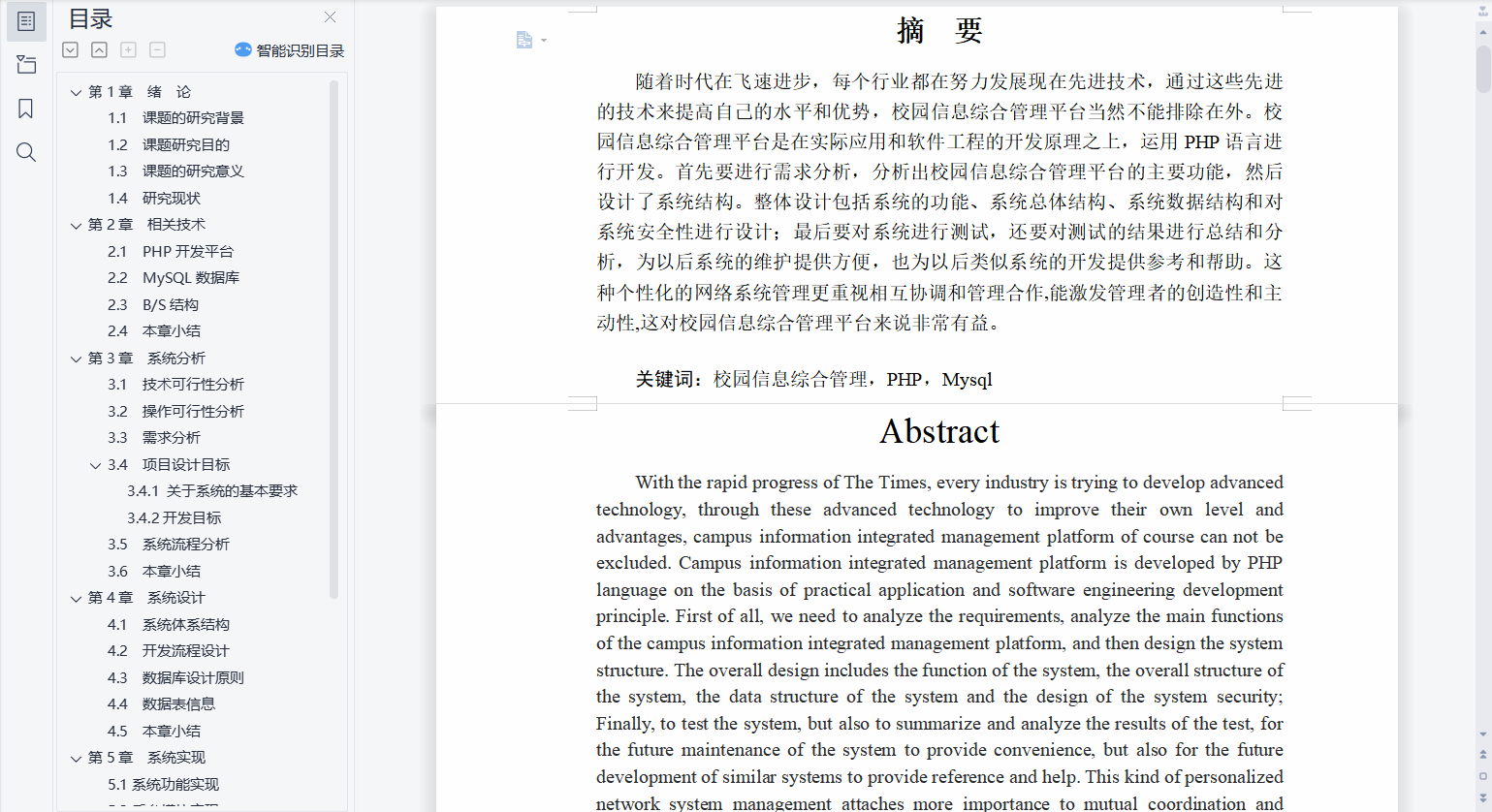Collapse all outline levels icon

pyautogui.click(x=99, y=50)
